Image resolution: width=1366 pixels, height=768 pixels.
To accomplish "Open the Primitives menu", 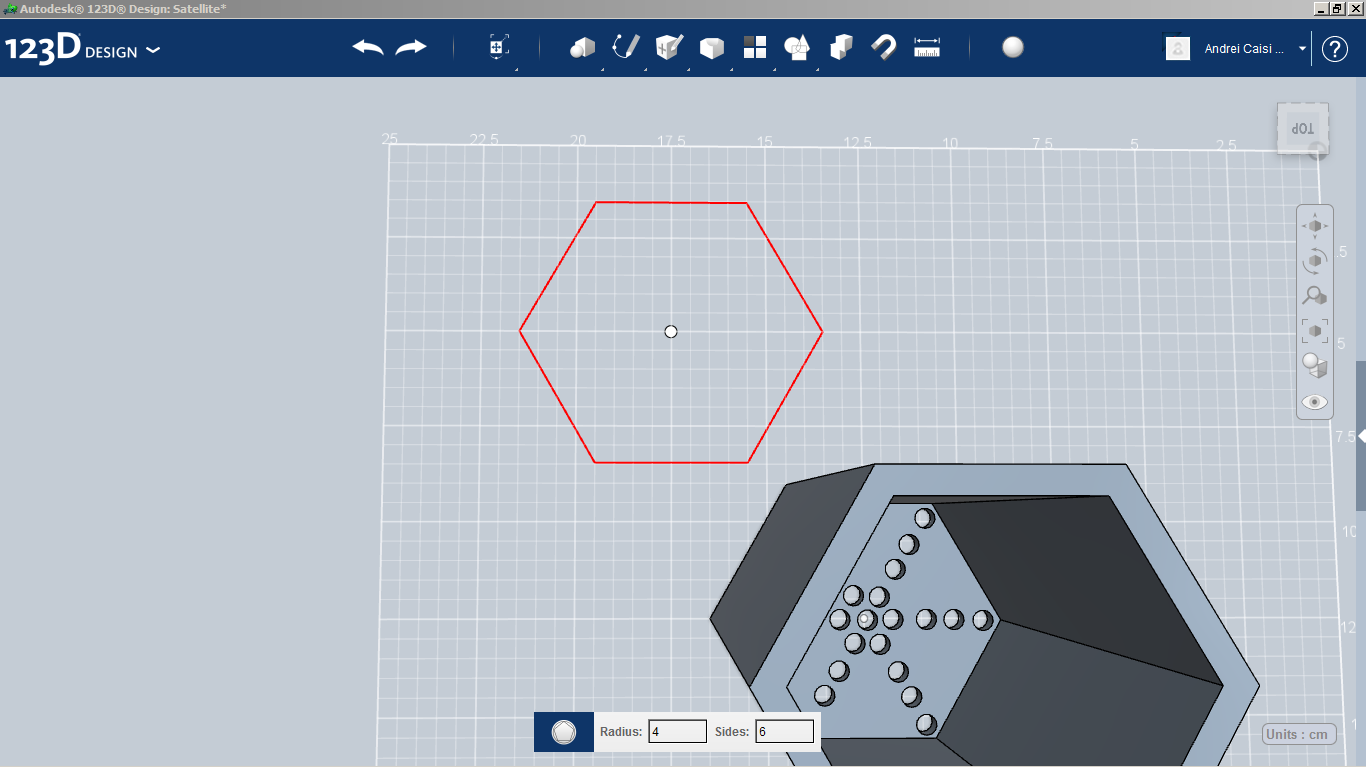I will (x=582, y=47).
